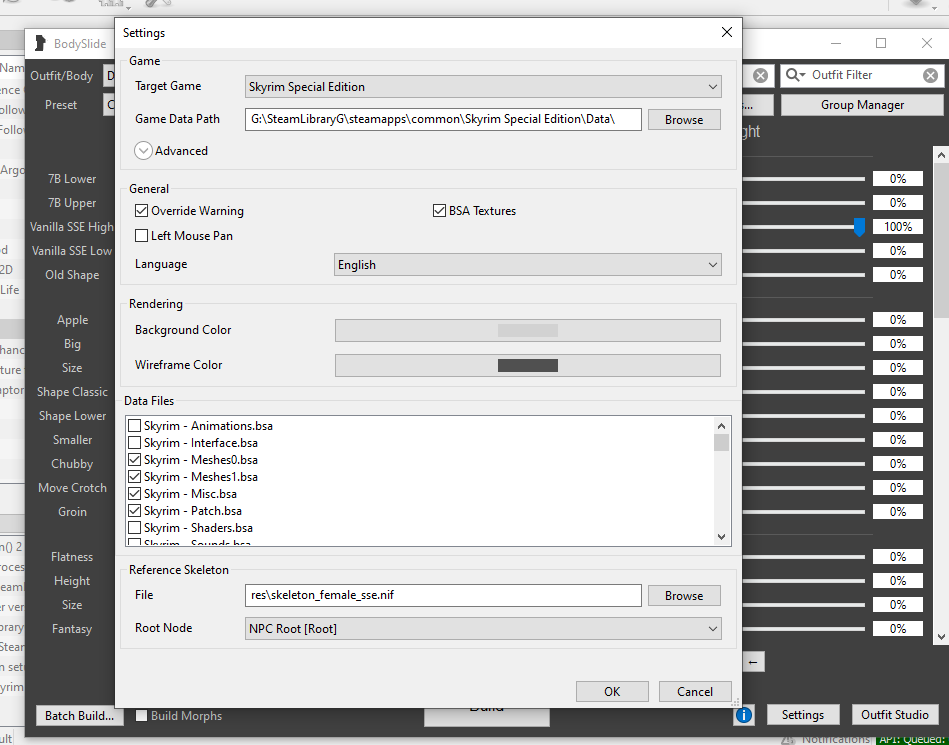
Task: Click the BodySlide title bar app icon
Action: pos(41,44)
